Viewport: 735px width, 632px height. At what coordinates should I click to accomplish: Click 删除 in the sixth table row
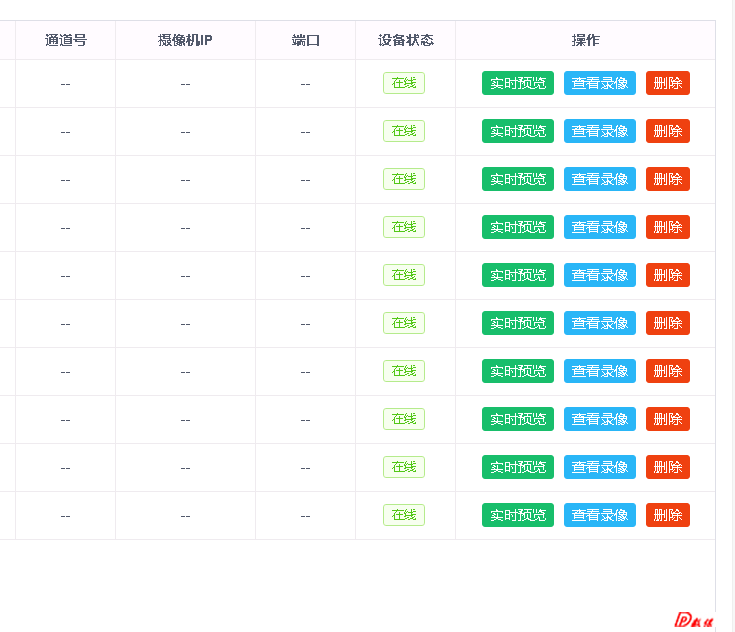[x=668, y=323]
